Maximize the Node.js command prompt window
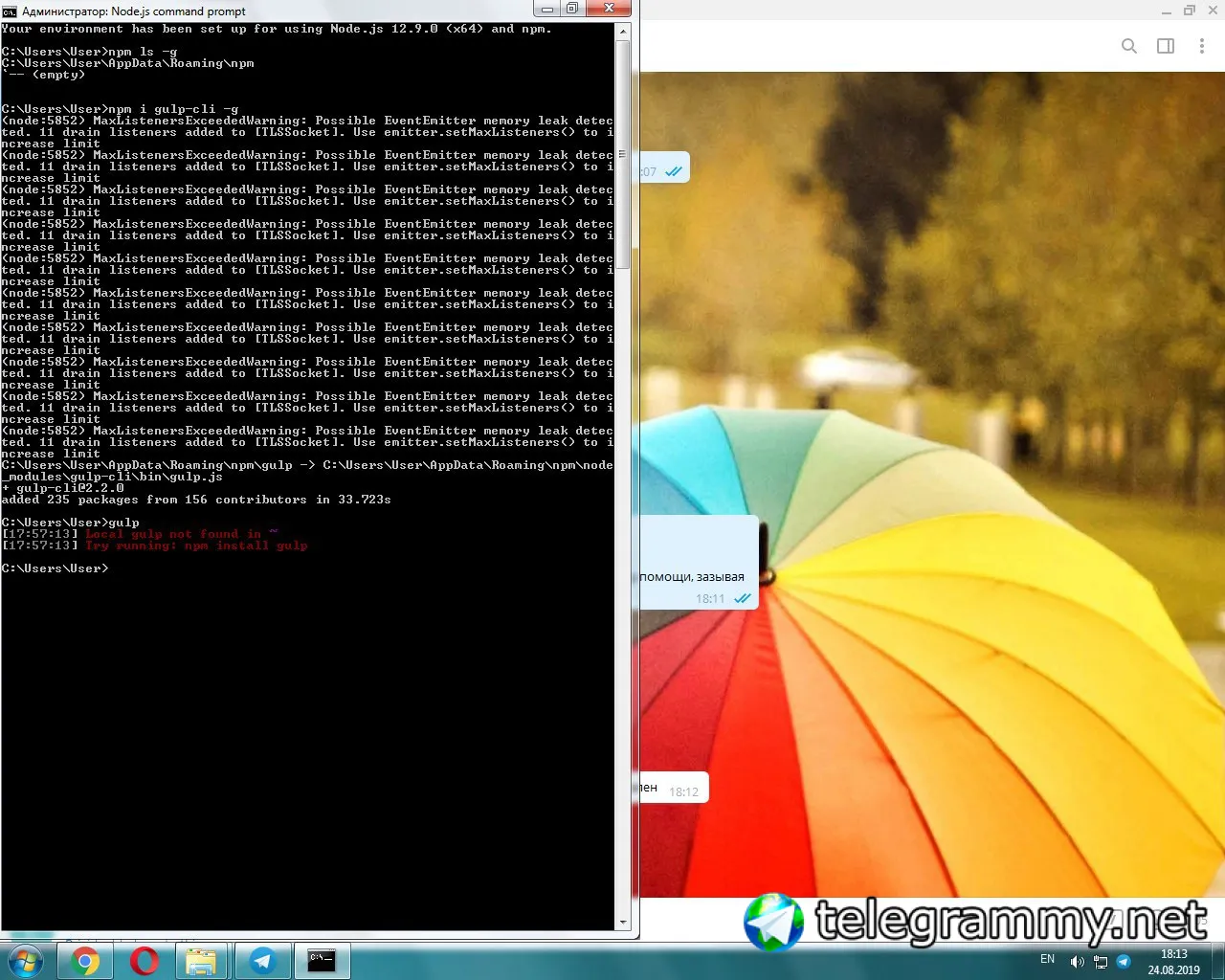The image size is (1225, 980). (x=572, y=10)
